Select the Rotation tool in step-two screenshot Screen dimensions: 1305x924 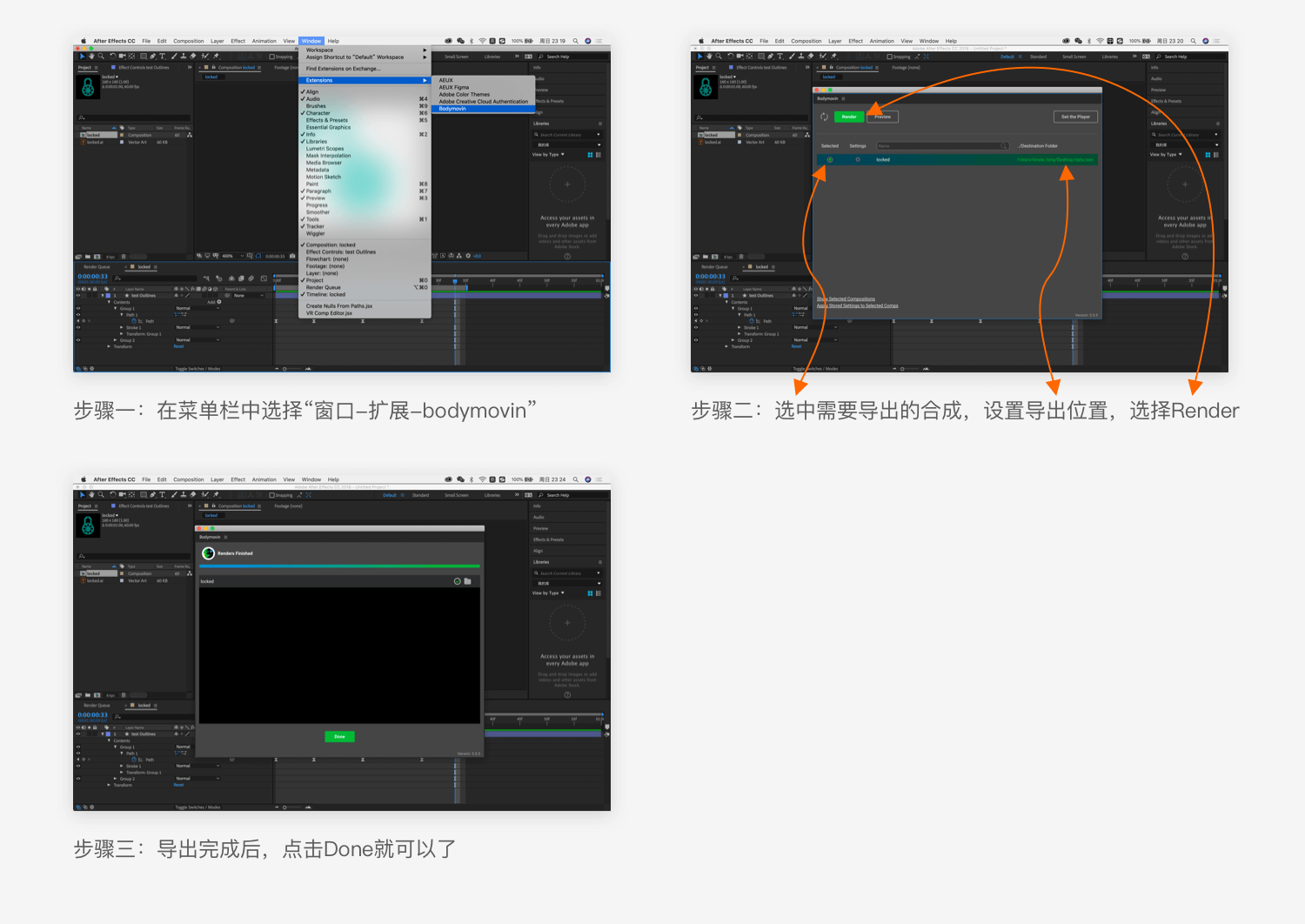point(730,57)
